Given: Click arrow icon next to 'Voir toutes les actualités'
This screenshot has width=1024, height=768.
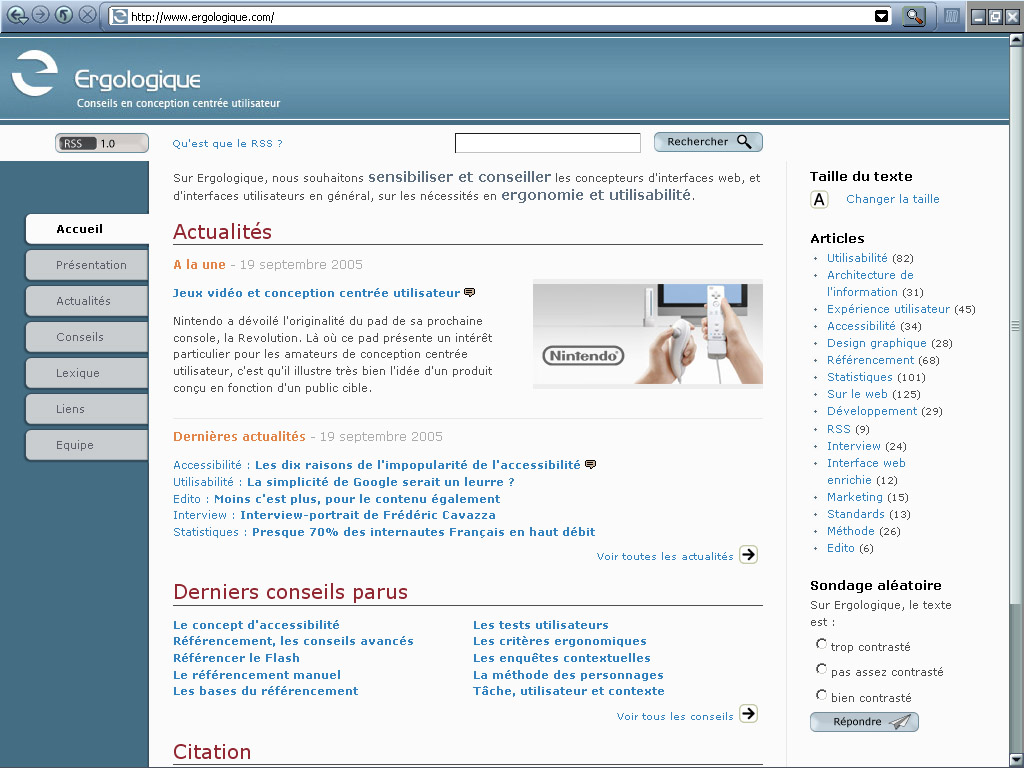Looking at the screenshot, I should point(748,555).
